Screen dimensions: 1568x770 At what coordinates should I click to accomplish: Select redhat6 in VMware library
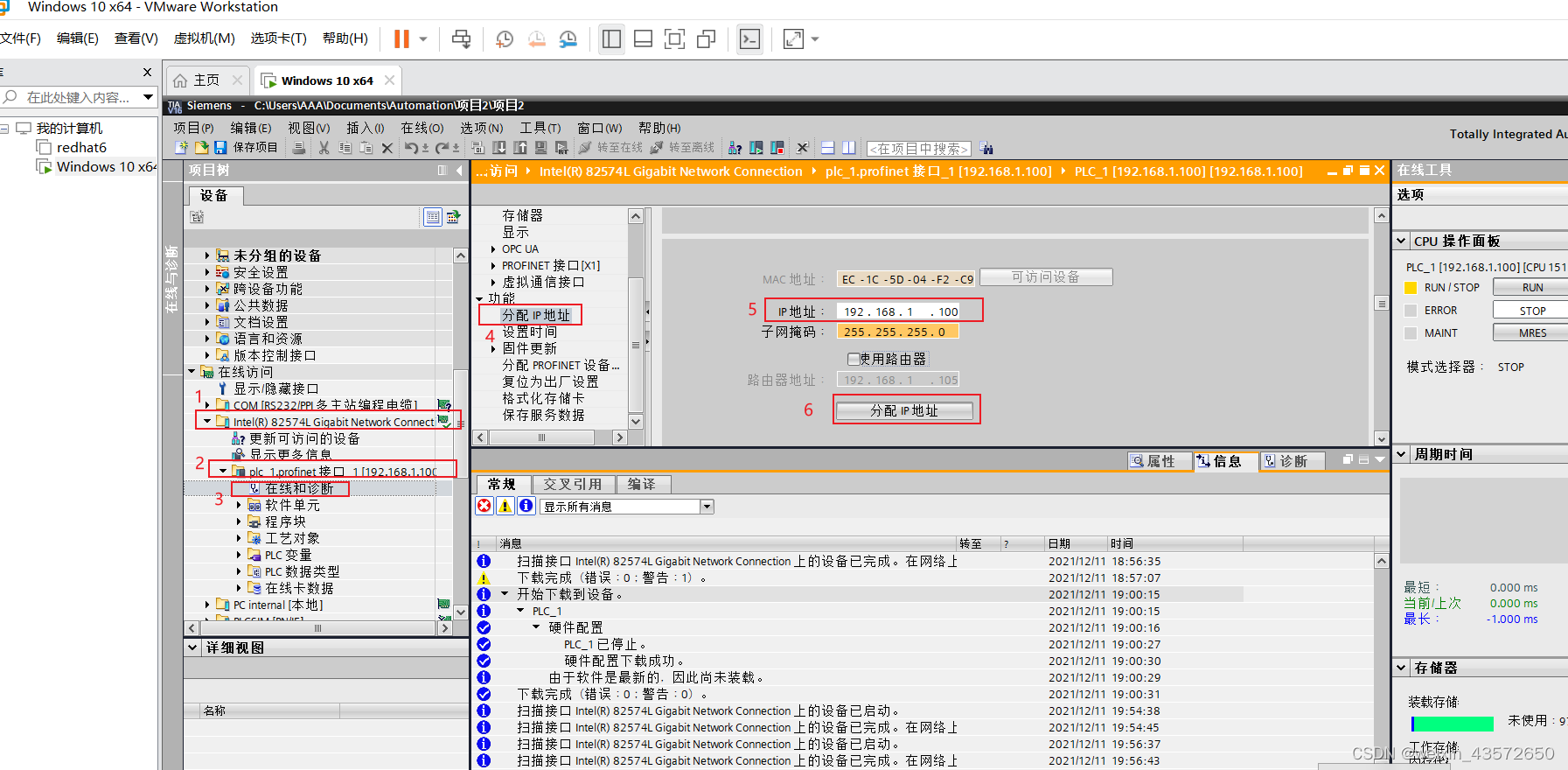(81, 147)
